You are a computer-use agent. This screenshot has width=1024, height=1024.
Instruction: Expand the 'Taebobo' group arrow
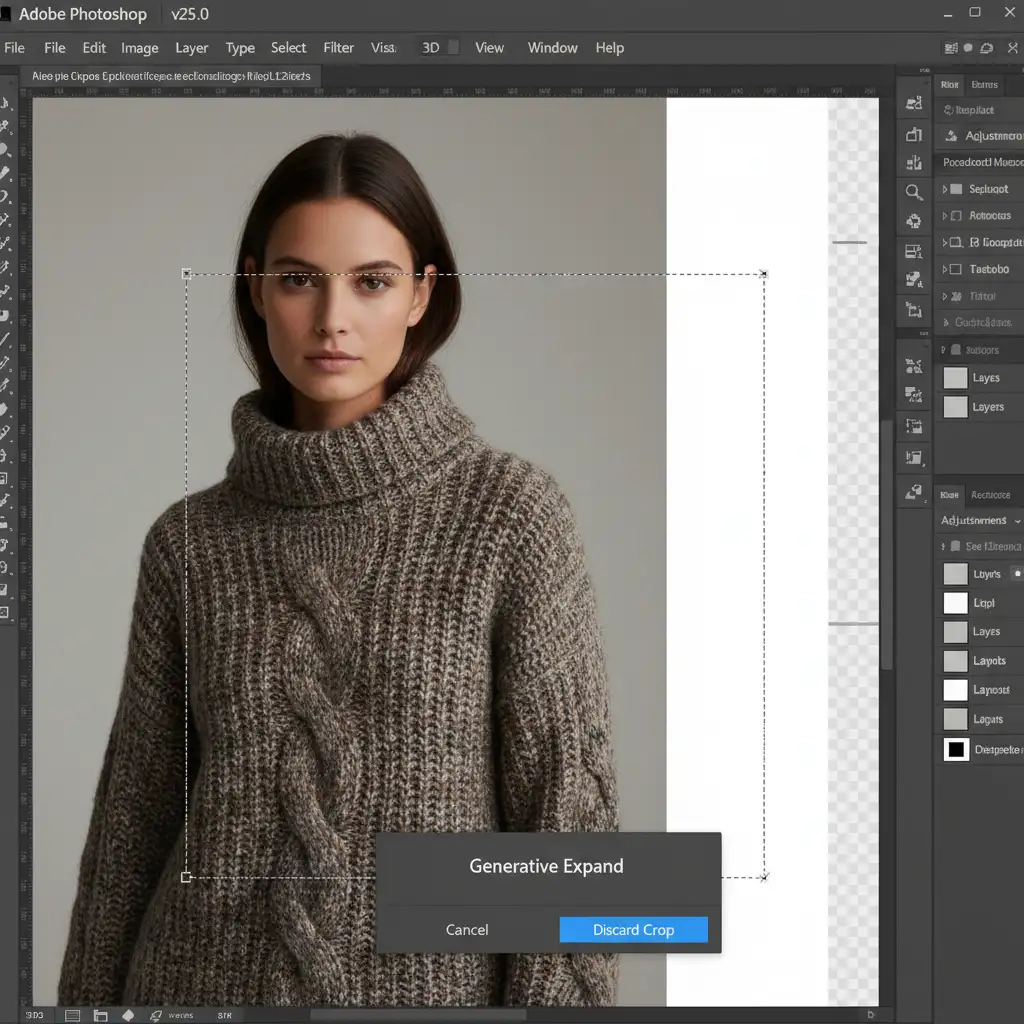(944, 269)
